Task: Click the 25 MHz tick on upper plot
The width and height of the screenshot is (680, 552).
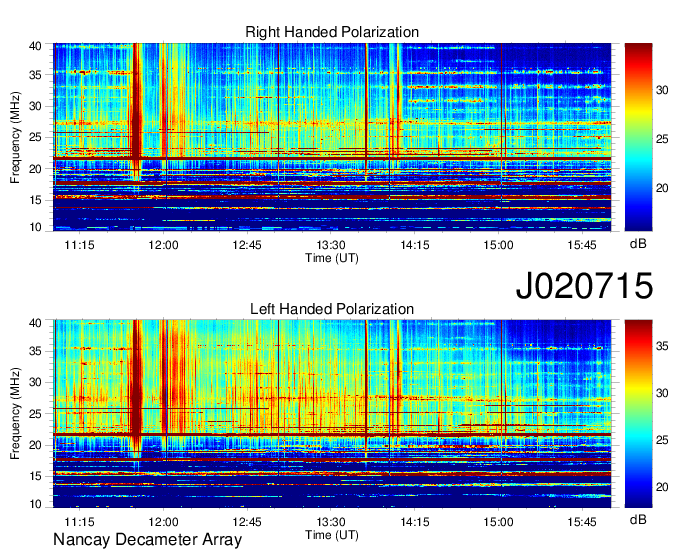Action: click(x=36, y=137)
